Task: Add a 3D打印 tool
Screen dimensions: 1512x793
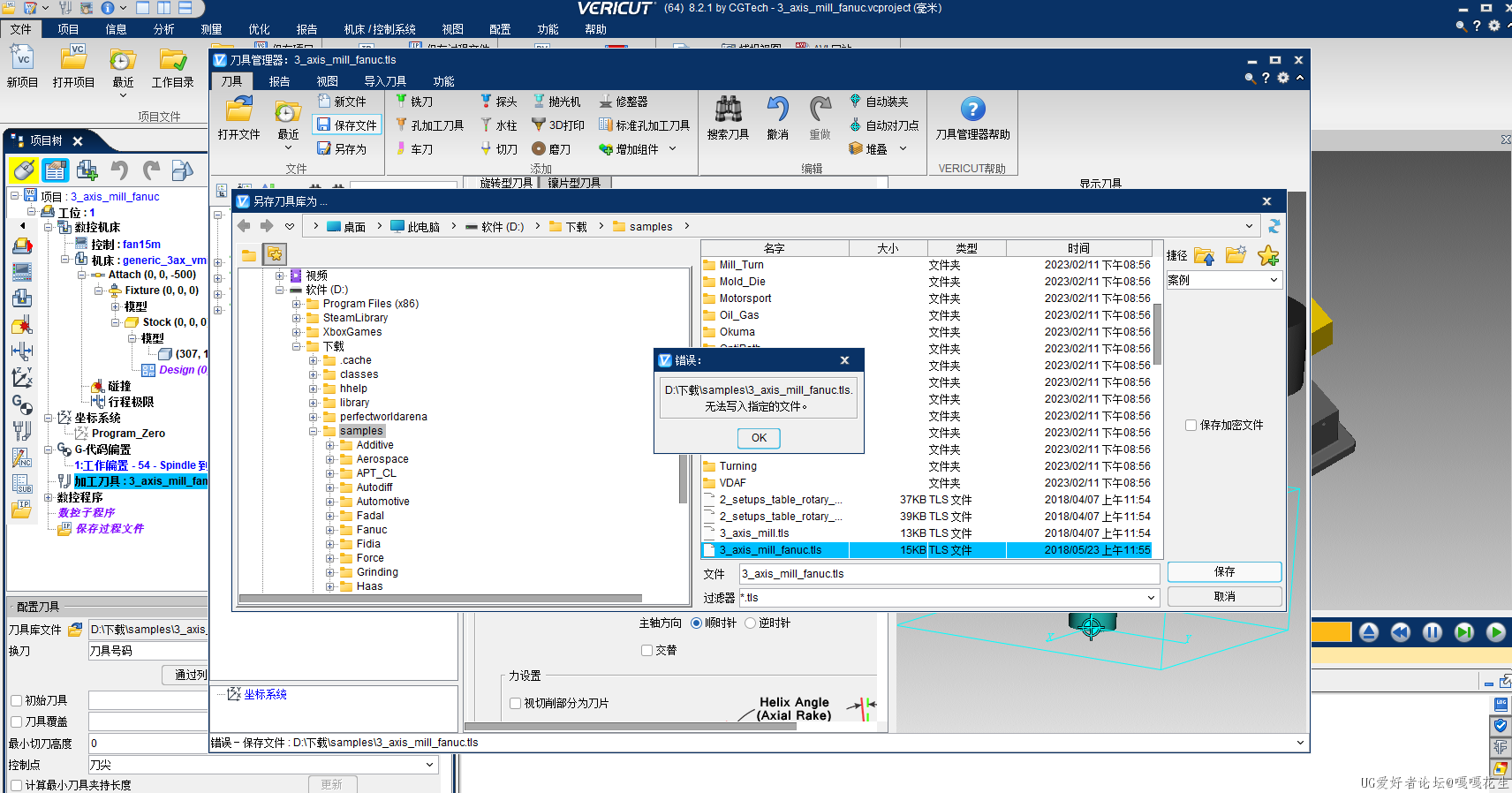Action: (558, 125)
